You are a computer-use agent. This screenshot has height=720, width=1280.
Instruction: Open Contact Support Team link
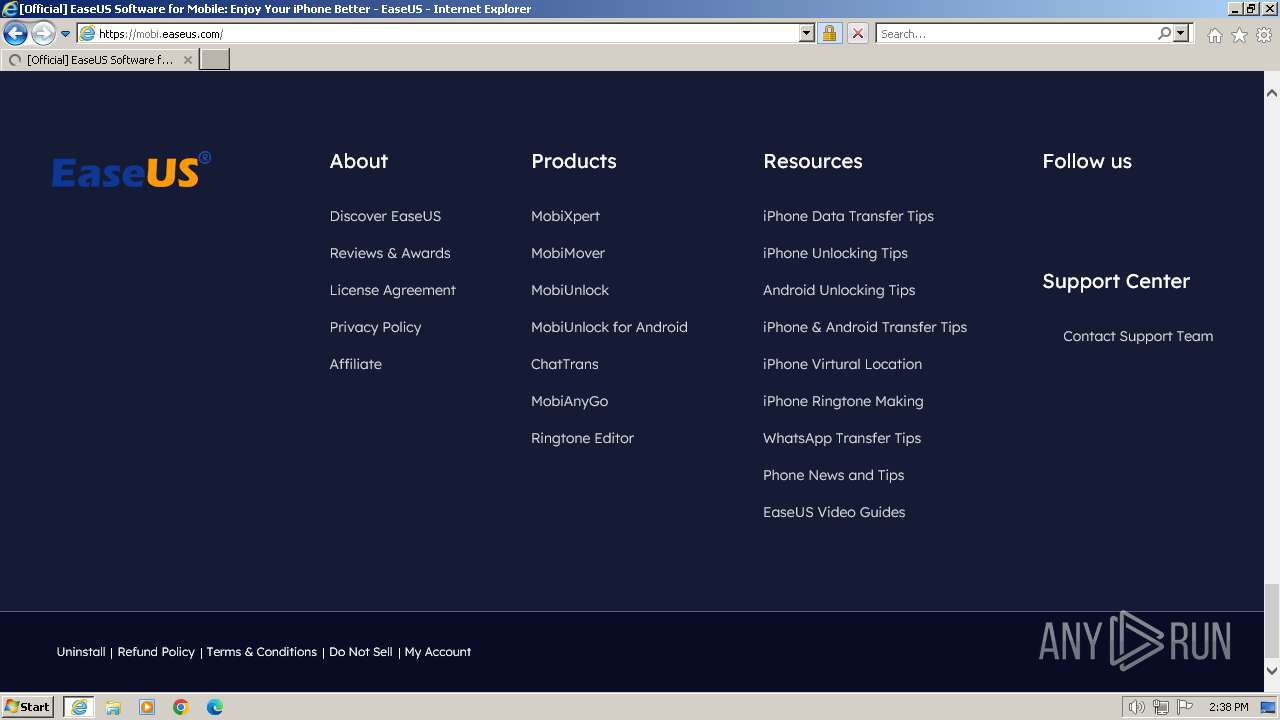[1138, 336]
